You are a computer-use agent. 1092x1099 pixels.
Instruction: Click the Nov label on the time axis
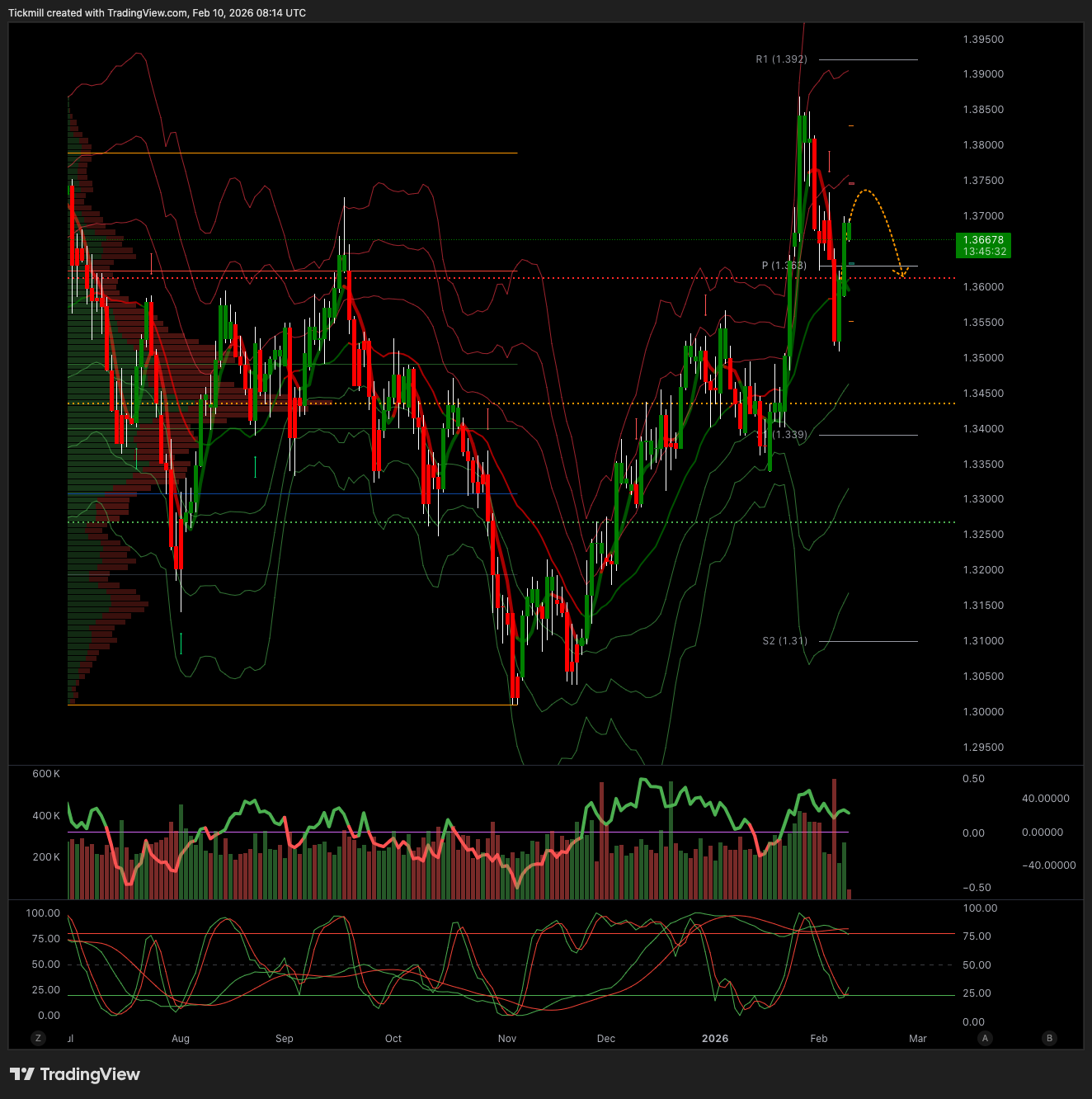point(507,1039)
